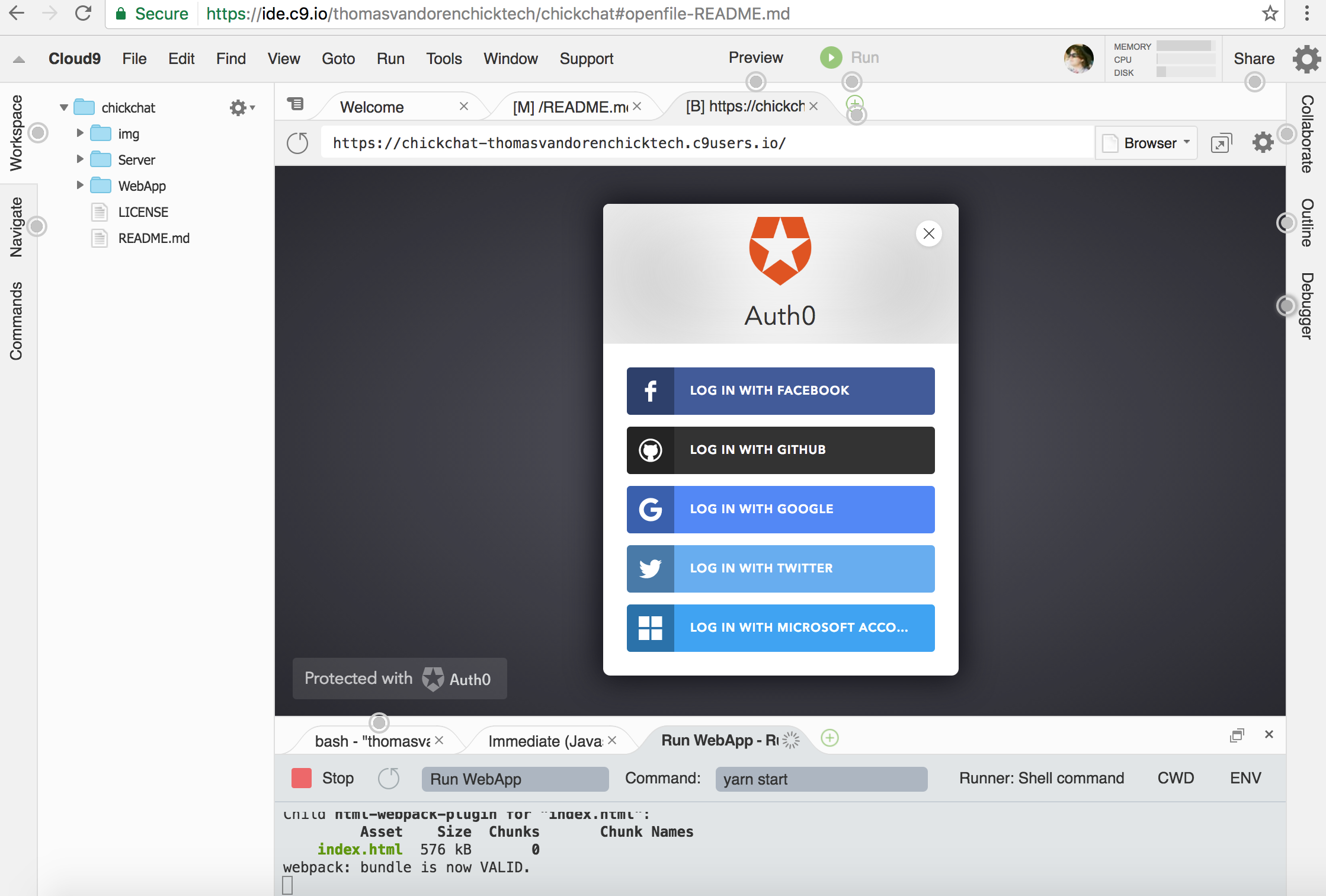Image resolution: width=1326 pixels, height=896 pixels.
Task: Reload the preview page with refresh icon
Action: click(297, 143)
